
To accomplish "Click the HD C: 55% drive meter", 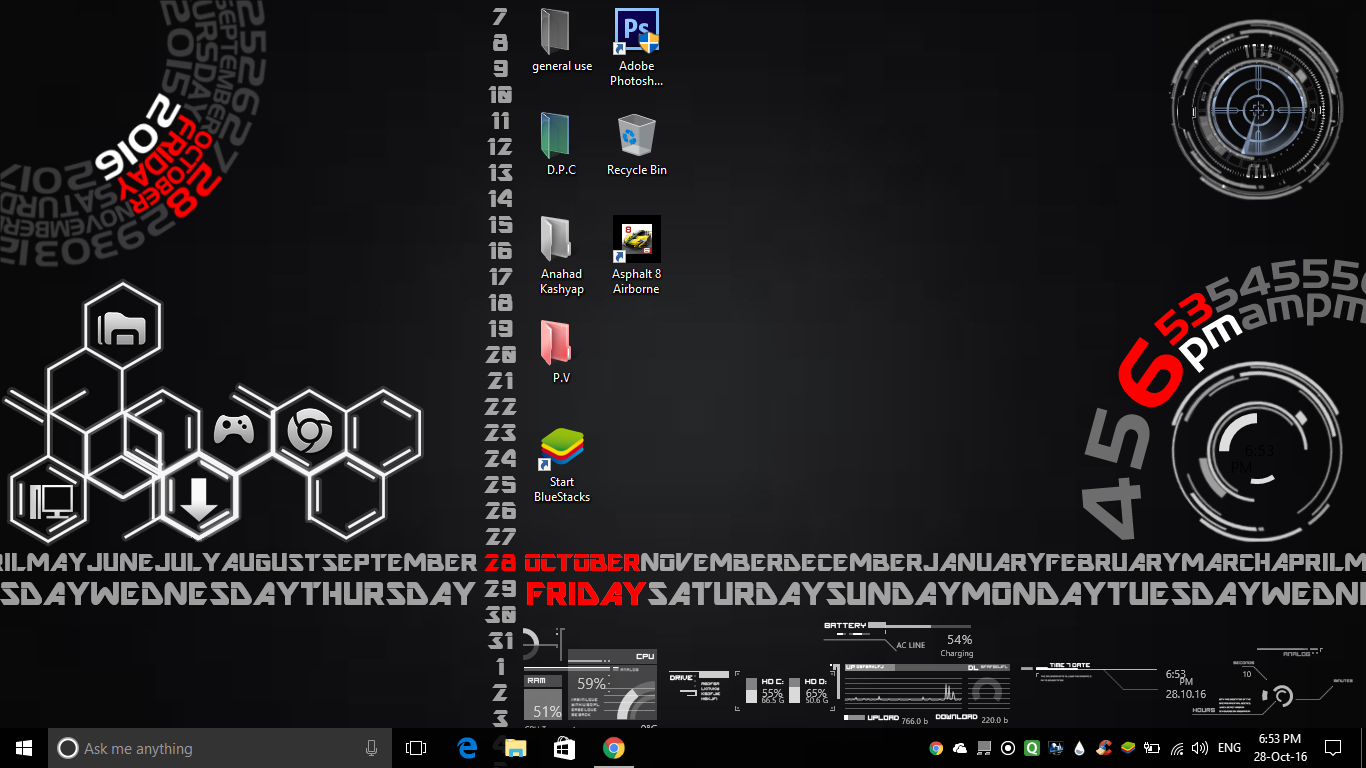I will [x=765, y=693].
